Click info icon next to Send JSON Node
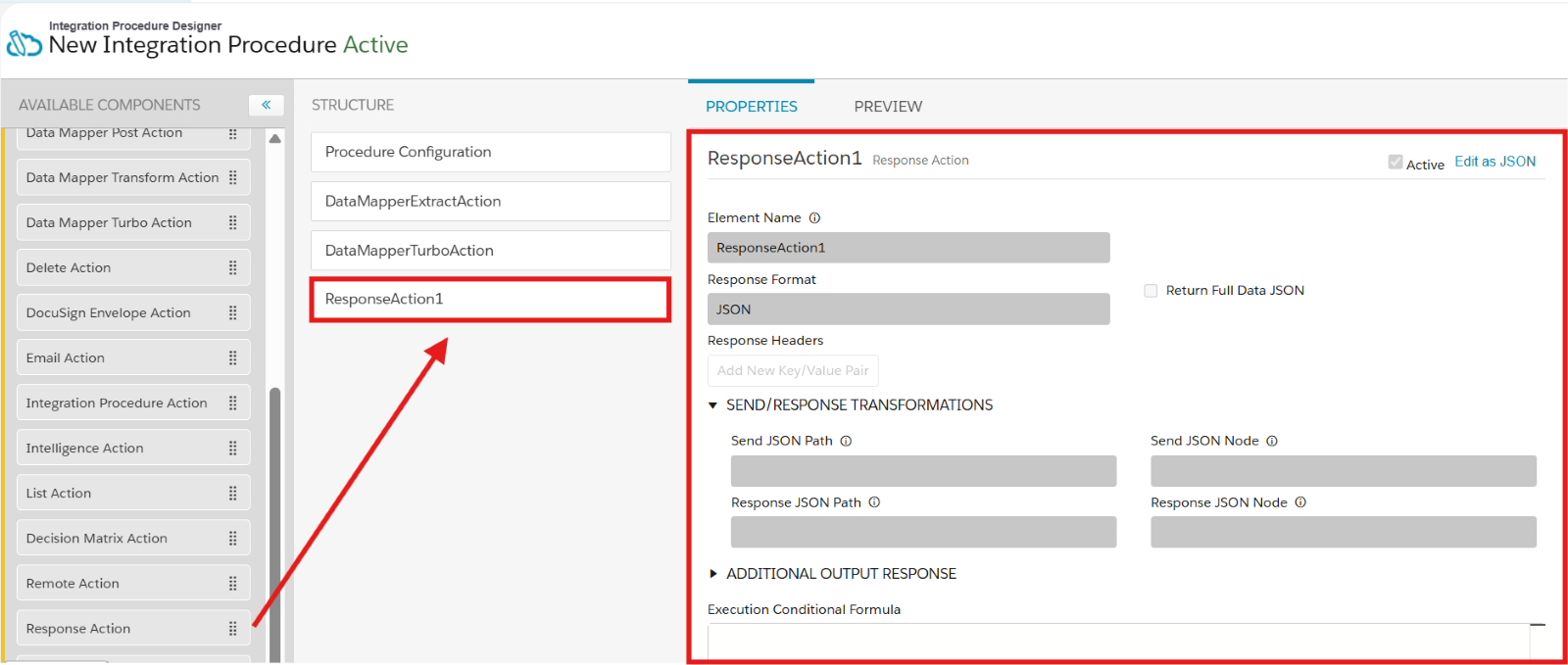The image size is (1568, 665). [1272, 441]
